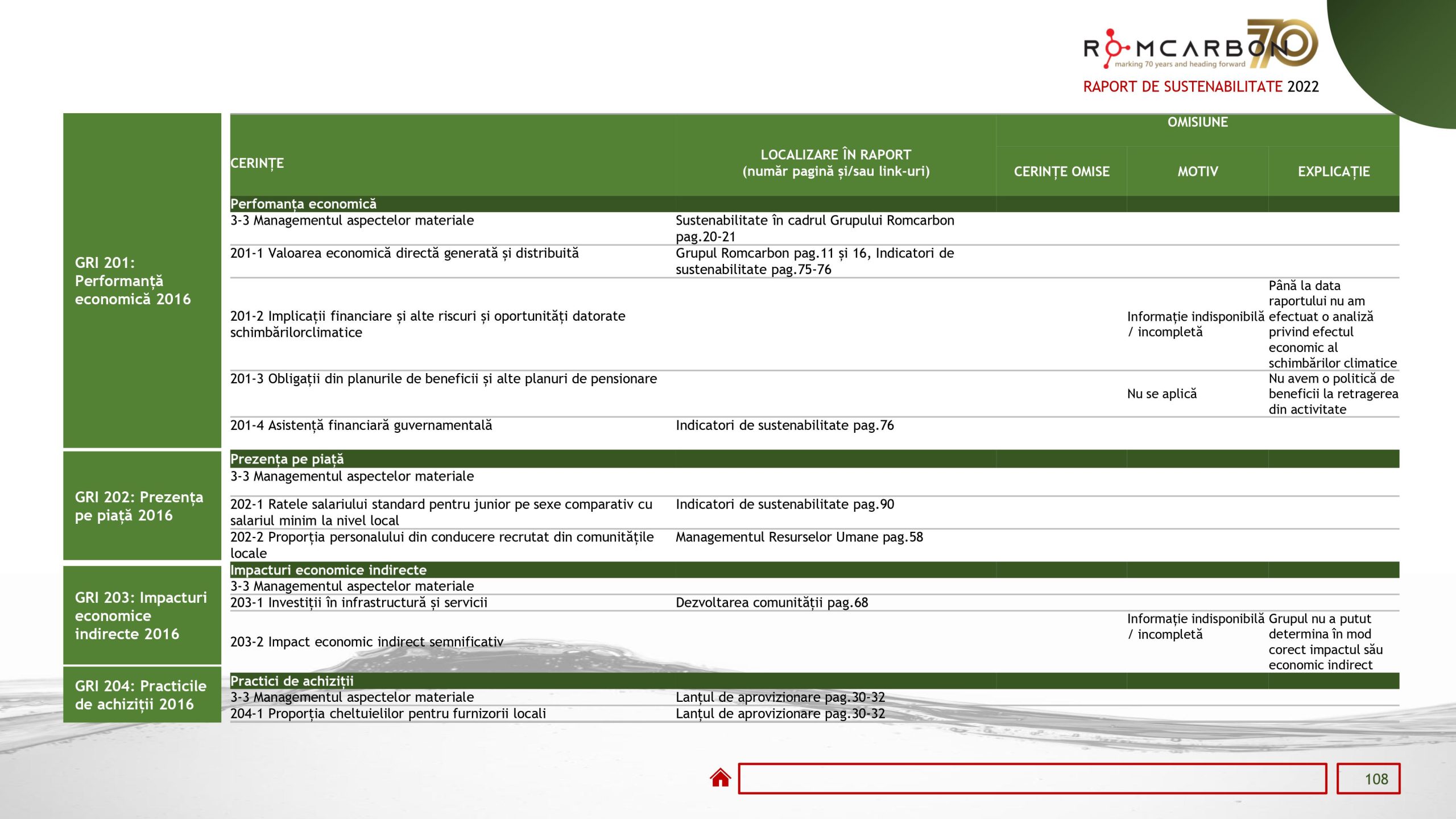Click the 'Impacturi economice indirecte' section row

tap(814, 570)
